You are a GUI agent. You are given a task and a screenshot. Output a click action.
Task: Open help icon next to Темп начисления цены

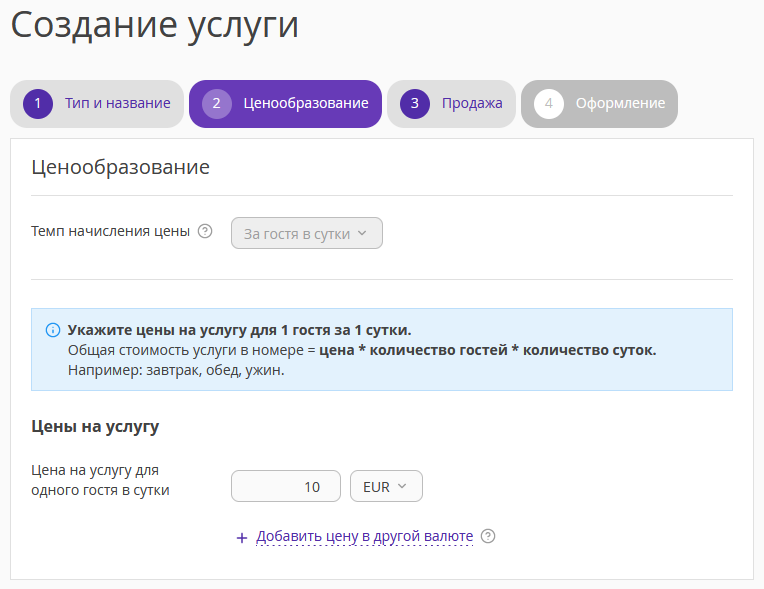(205, 231)
